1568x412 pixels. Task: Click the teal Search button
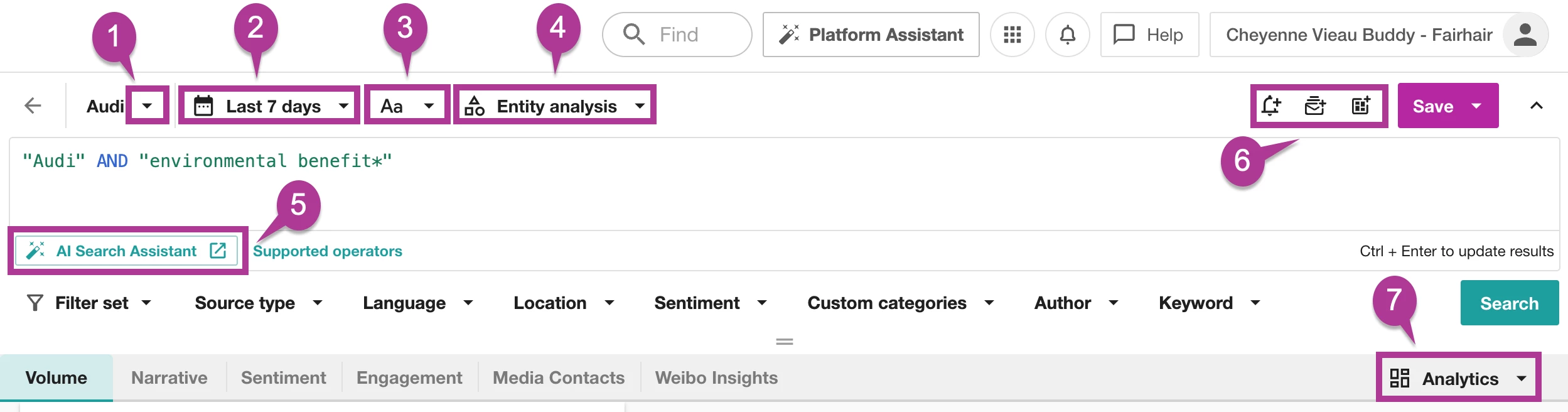coord(1509,303)
